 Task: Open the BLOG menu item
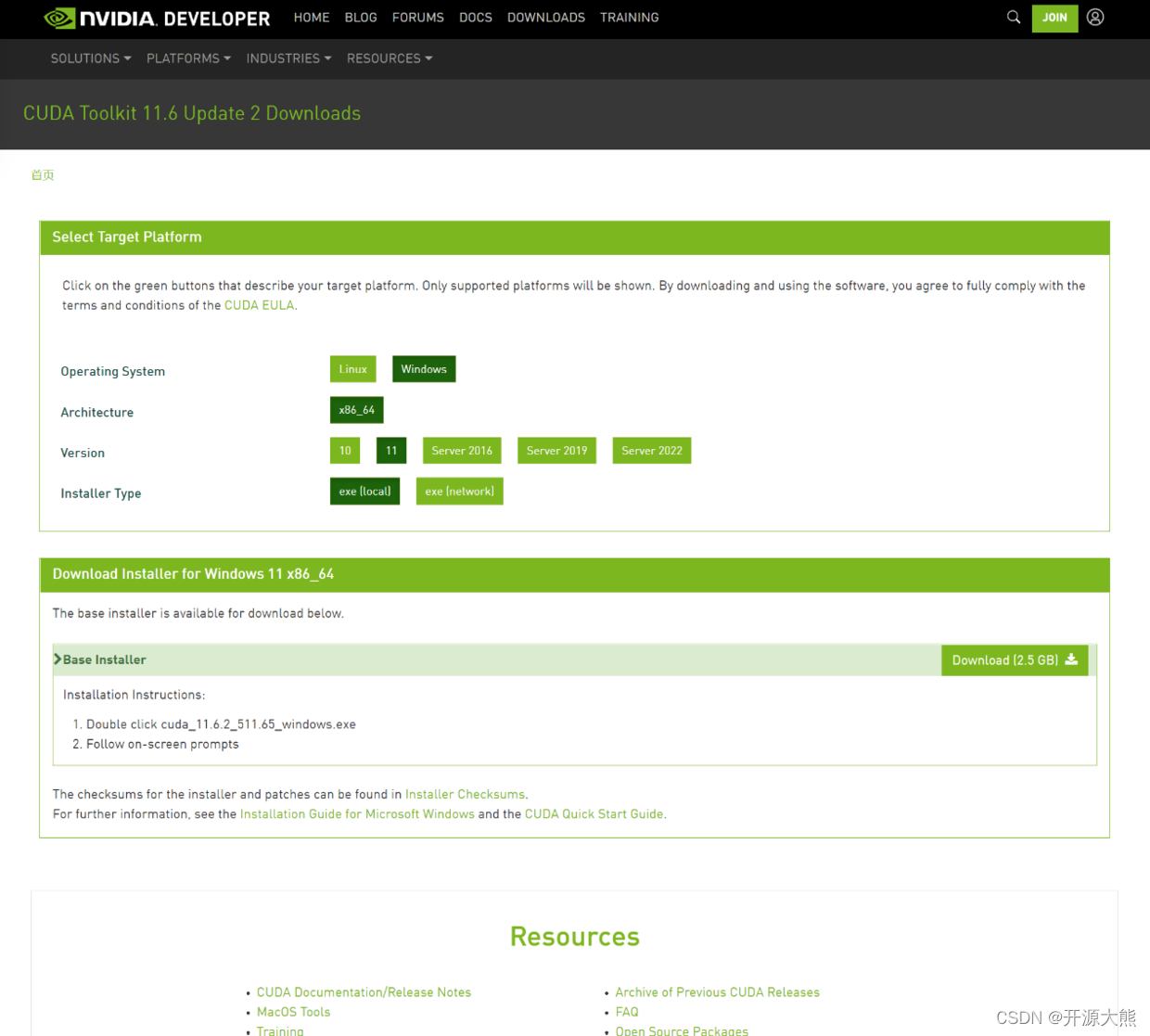[361, 18]
